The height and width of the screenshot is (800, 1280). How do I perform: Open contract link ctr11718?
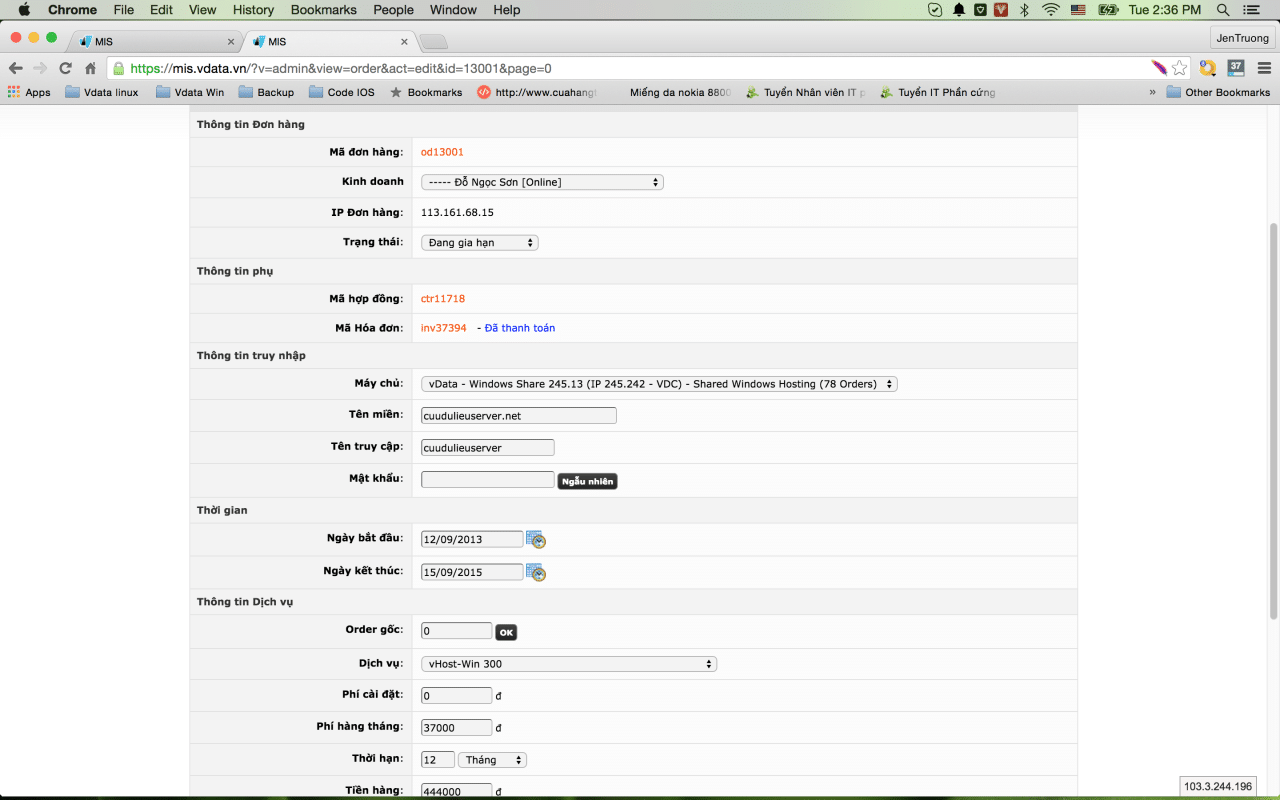[x=443, y=299]
